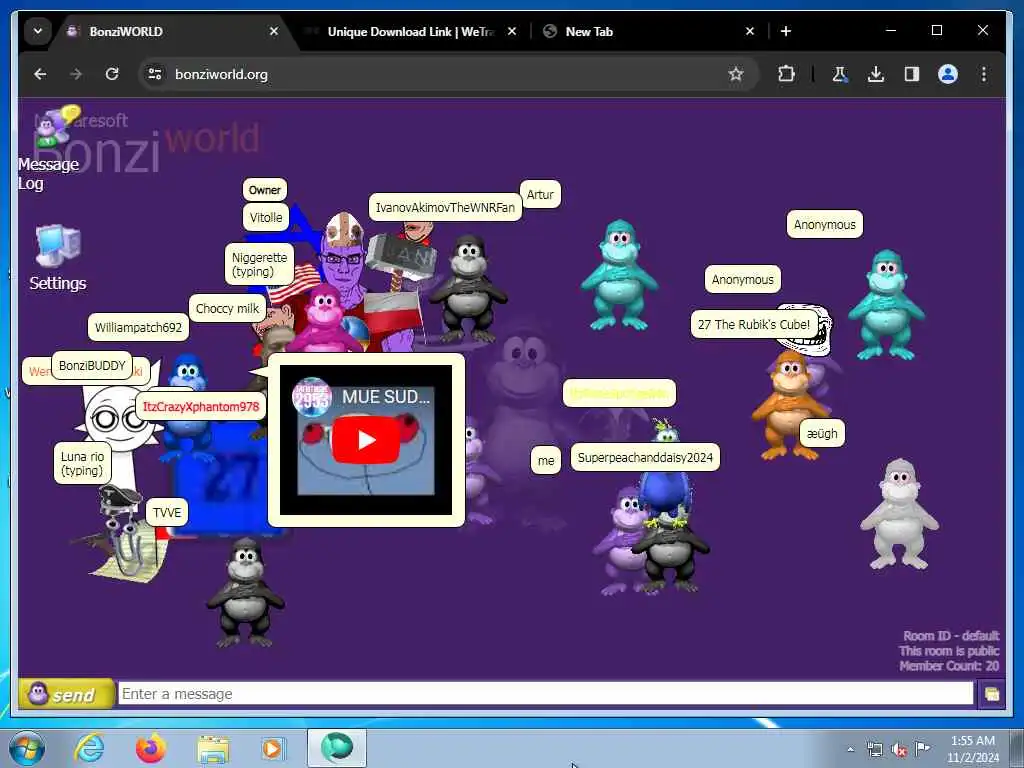Click the purple Bonzi beside the blue peacock
The image size is (1024, 768).
tap(622, 541)
